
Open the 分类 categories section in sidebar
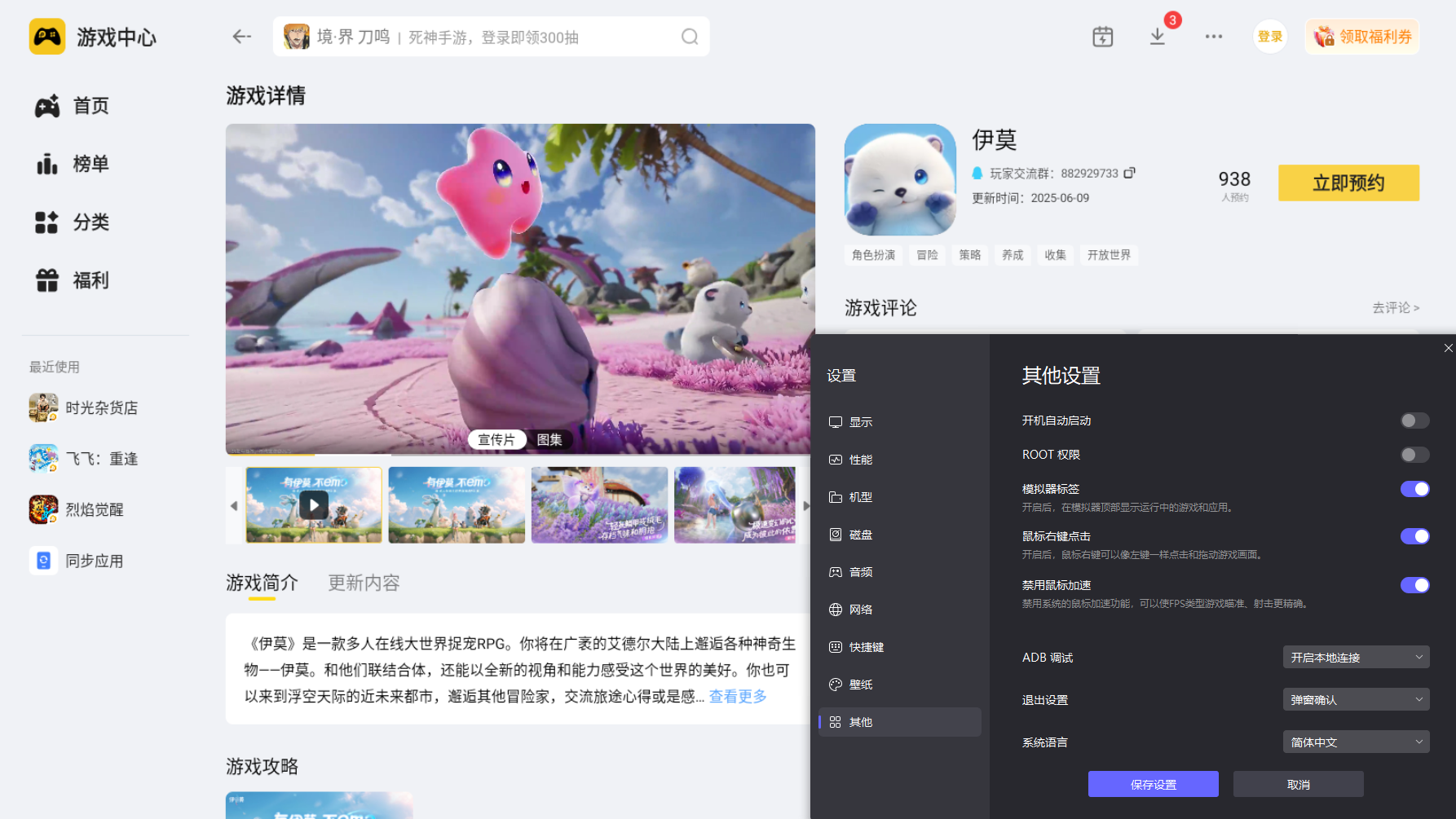tap(91, 222)
